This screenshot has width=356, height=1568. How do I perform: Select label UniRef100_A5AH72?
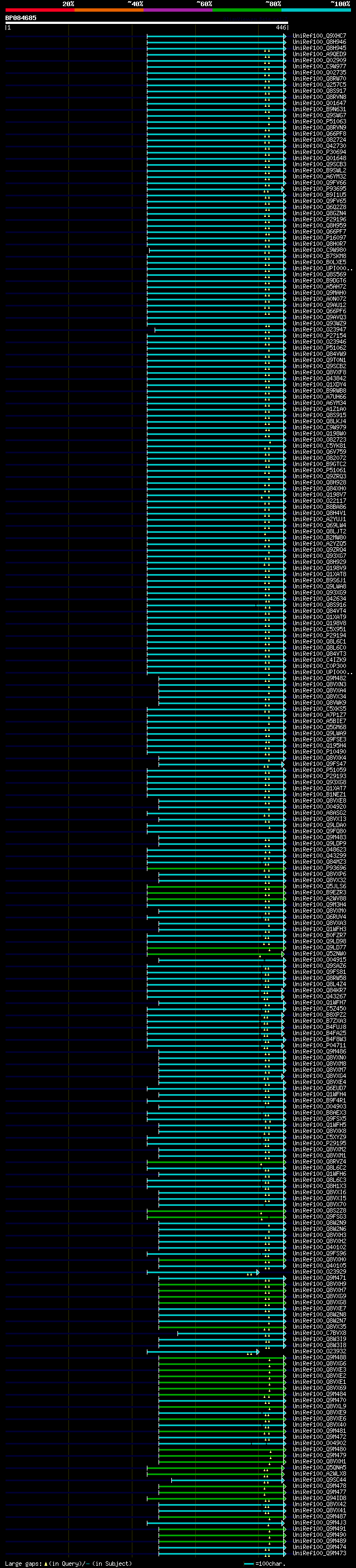[x=319, y=286]
